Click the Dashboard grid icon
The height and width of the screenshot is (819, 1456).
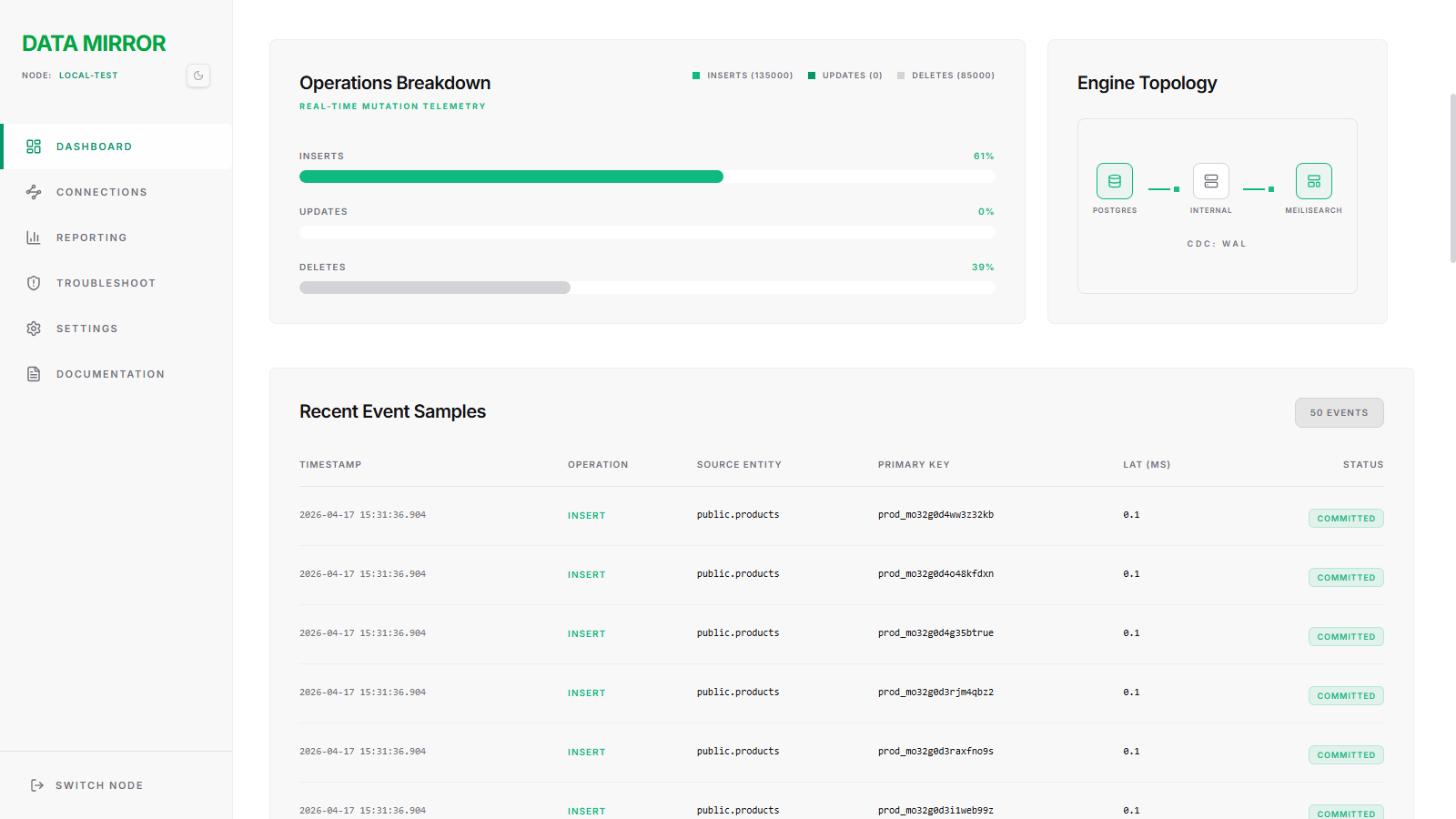[x=34, y=147]
